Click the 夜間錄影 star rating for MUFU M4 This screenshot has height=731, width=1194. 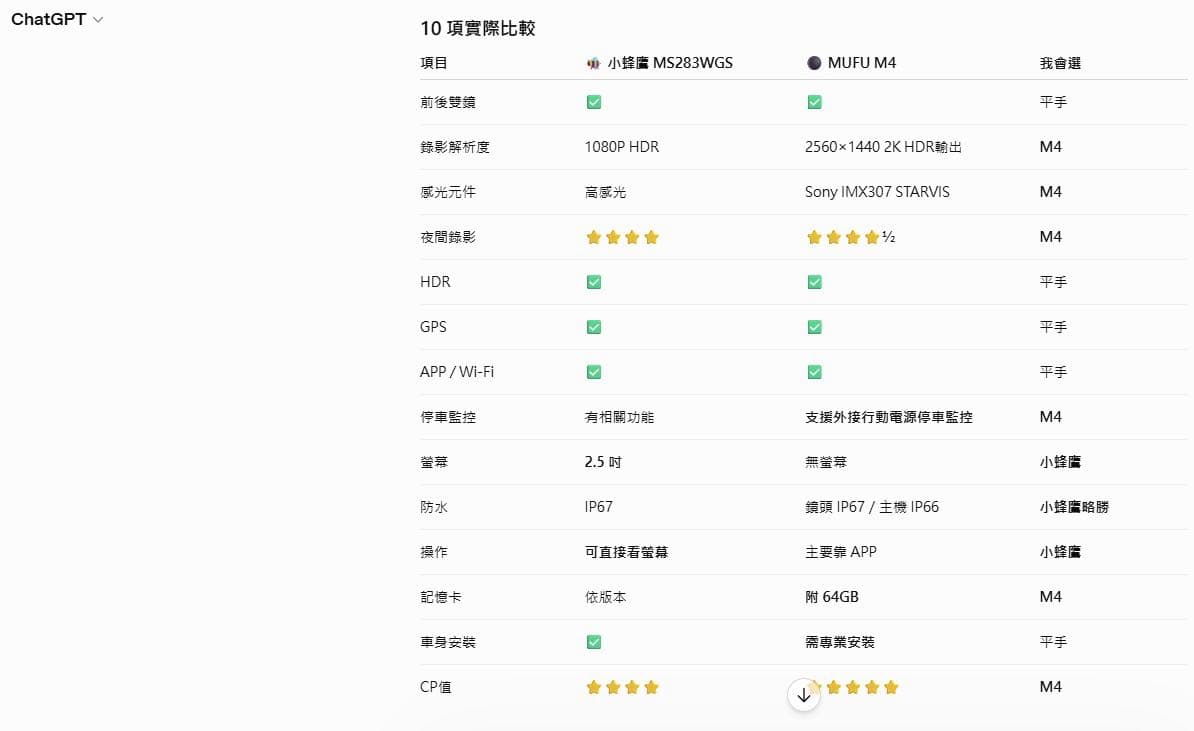tap(851, 238)
